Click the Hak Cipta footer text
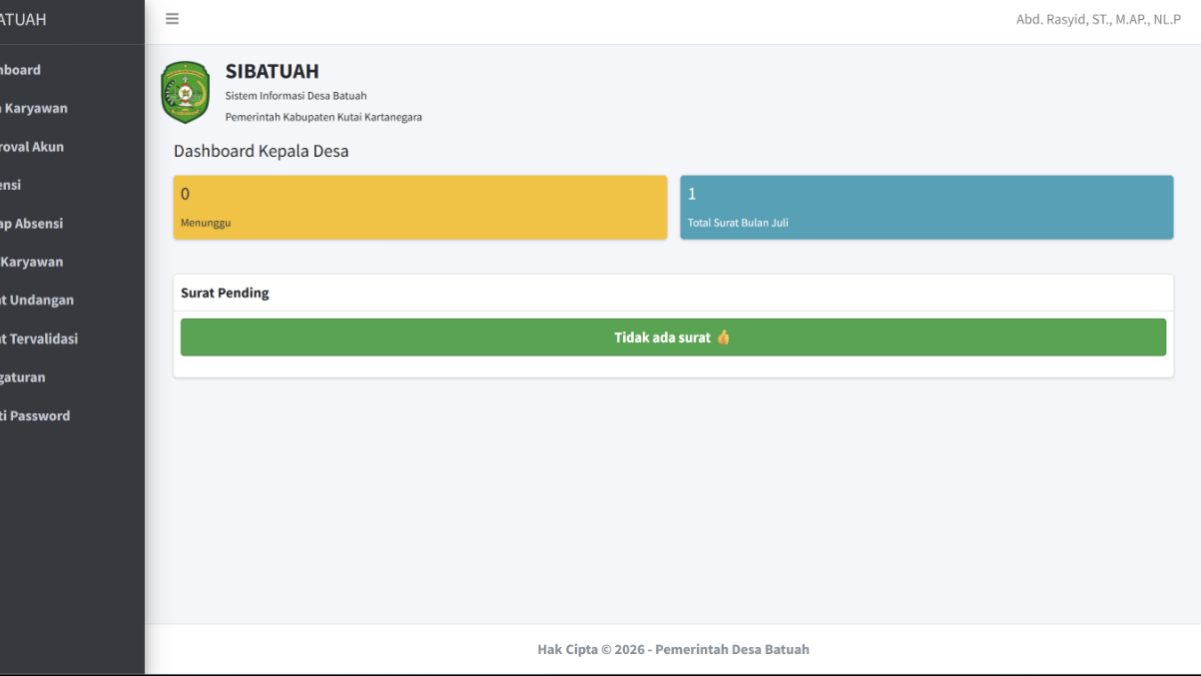Image resolution: width=1201 pixels, height=676 pixels. click(x=673, y=649)
